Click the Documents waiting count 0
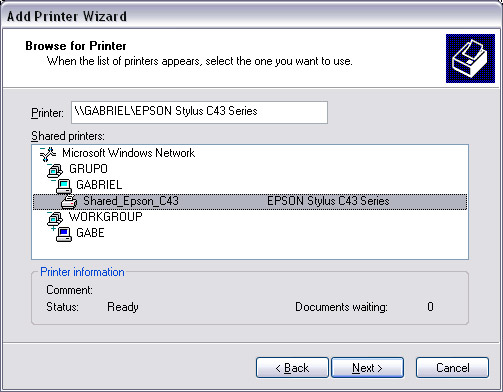The image size is (503, 392). pos(430,307)
